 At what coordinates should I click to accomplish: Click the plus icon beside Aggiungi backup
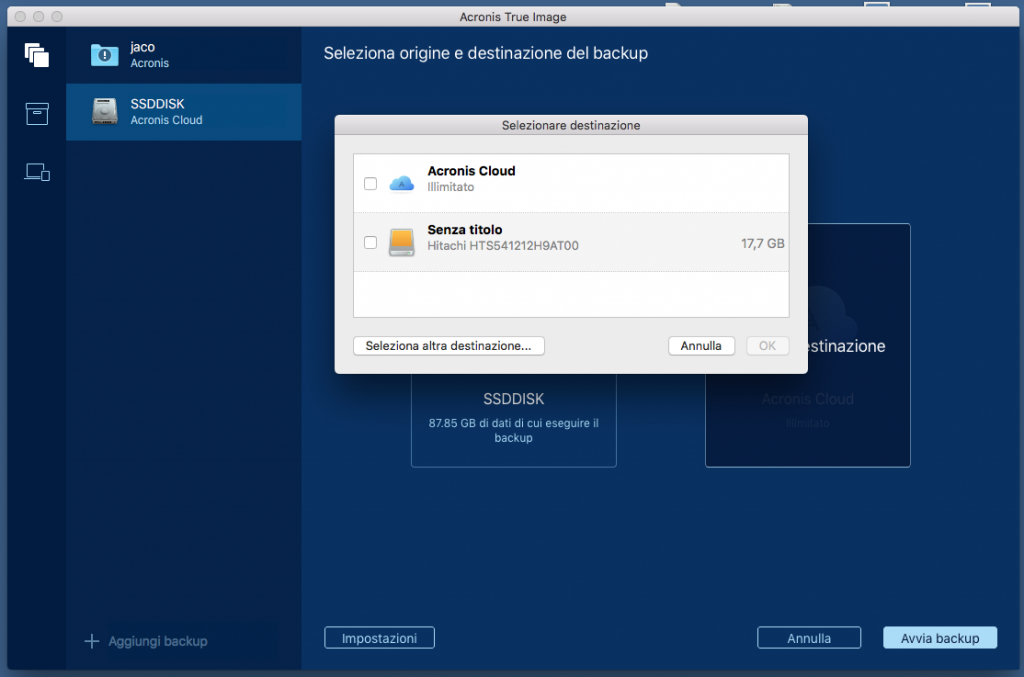click(x=92, y=641)
